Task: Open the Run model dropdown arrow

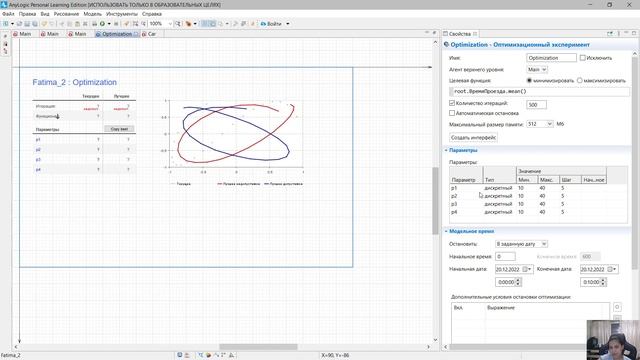Action: click(109, 24)
